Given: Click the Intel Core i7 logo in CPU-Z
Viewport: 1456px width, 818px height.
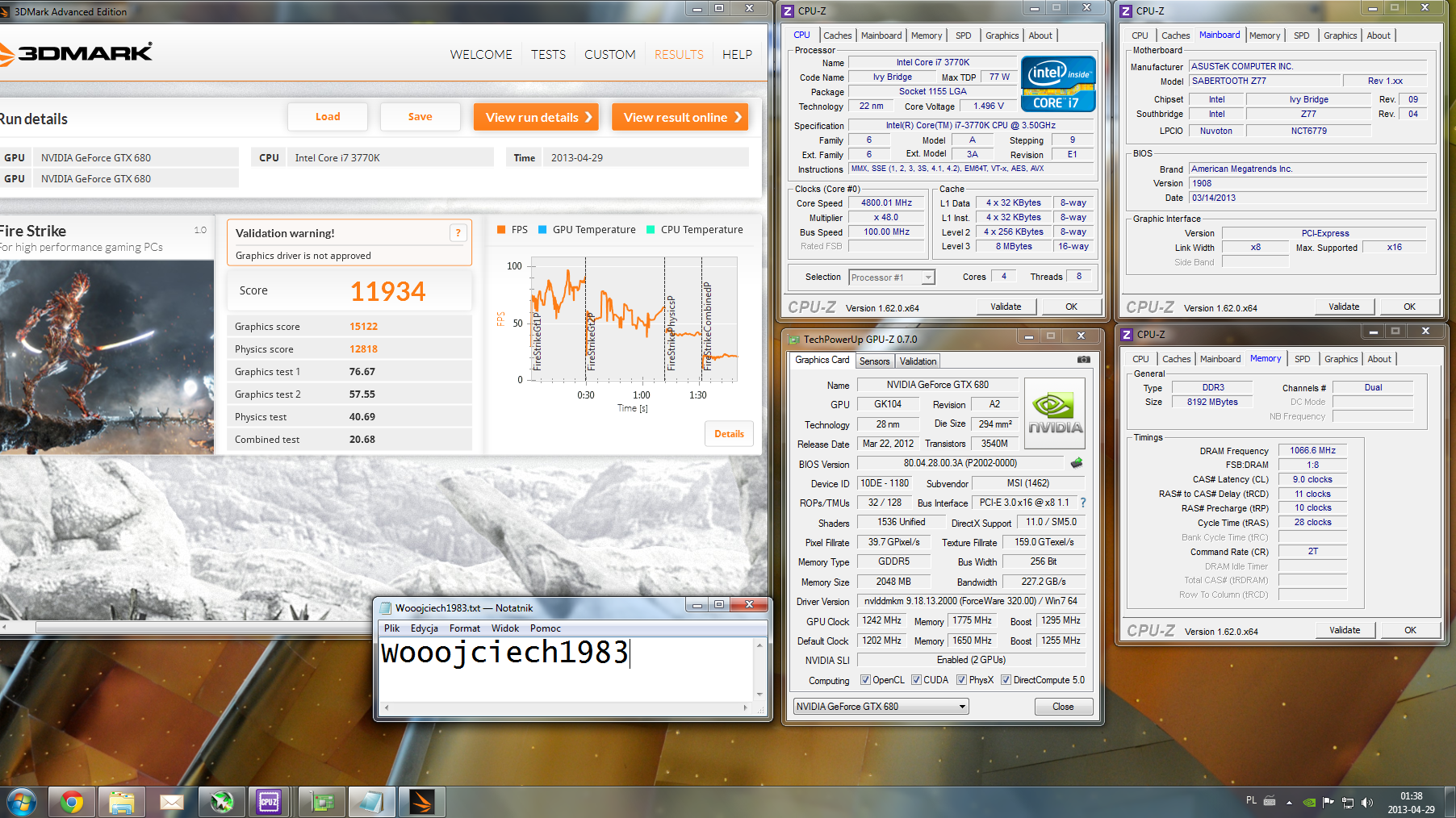Looking at the screenshot, I should coord(1058,84).
